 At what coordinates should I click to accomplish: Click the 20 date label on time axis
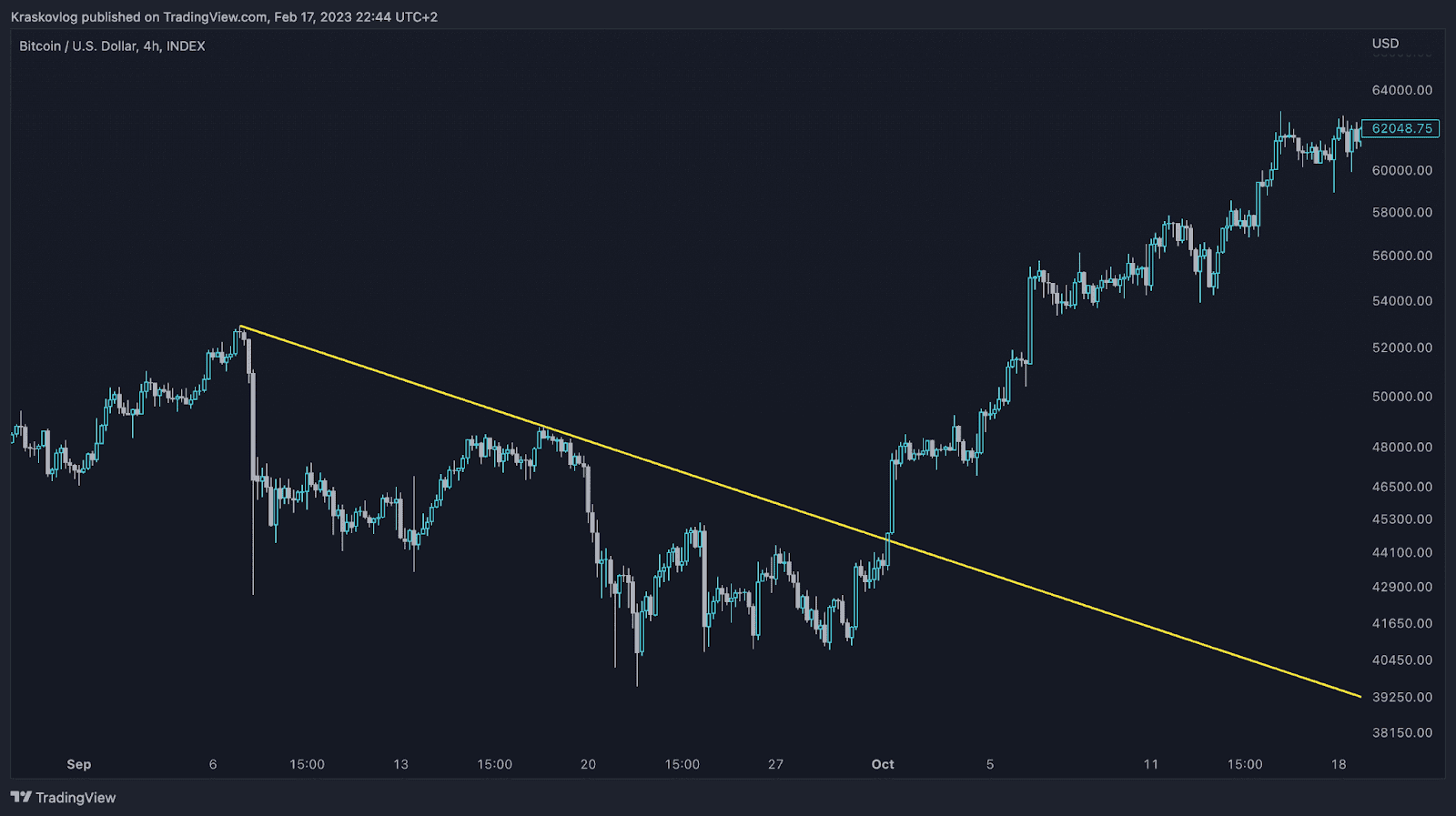coord(588,764)
